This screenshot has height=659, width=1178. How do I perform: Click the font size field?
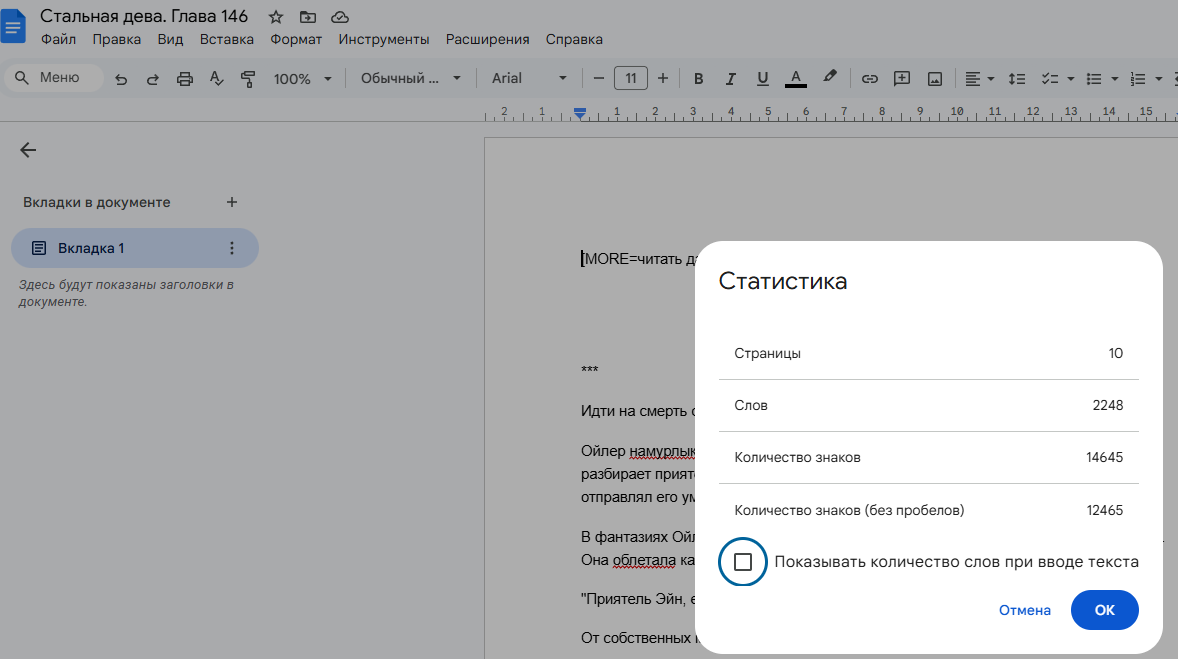(x=631, y=79)
